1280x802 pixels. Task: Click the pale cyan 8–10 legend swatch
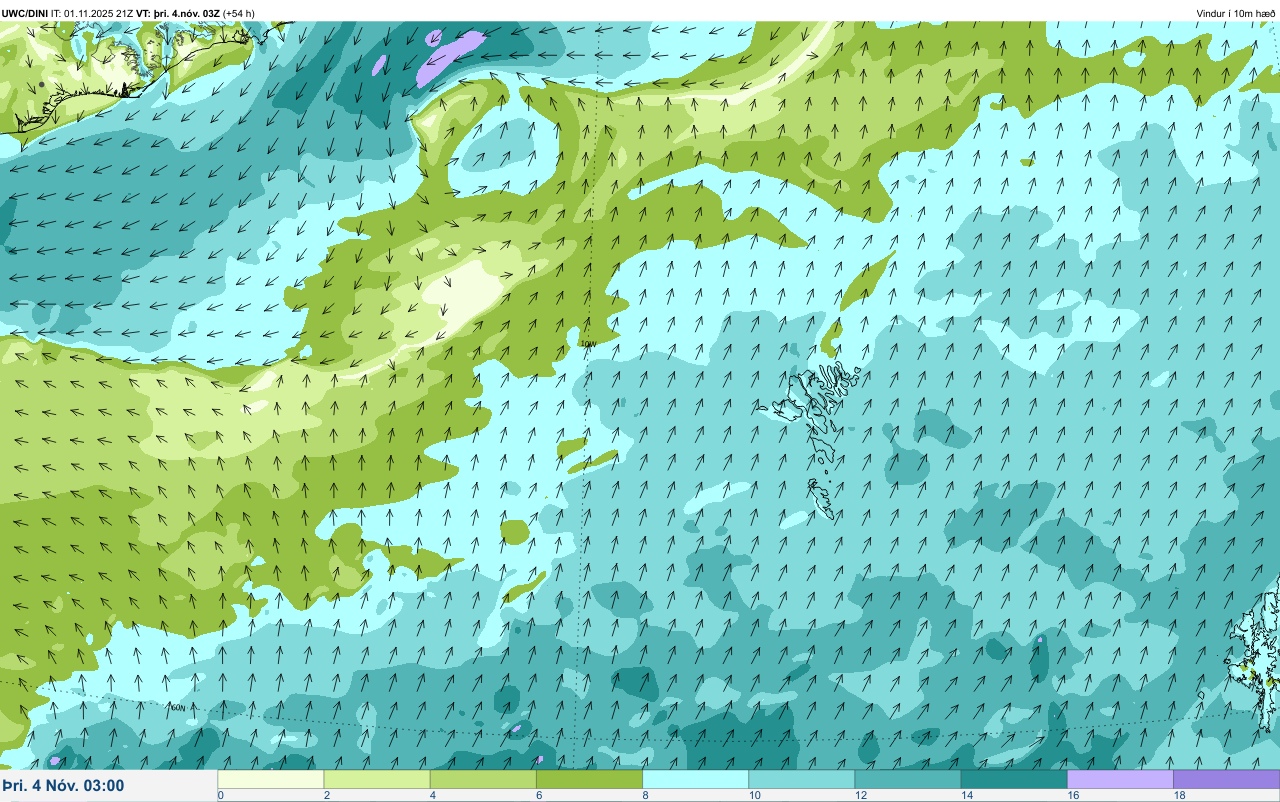695,779
